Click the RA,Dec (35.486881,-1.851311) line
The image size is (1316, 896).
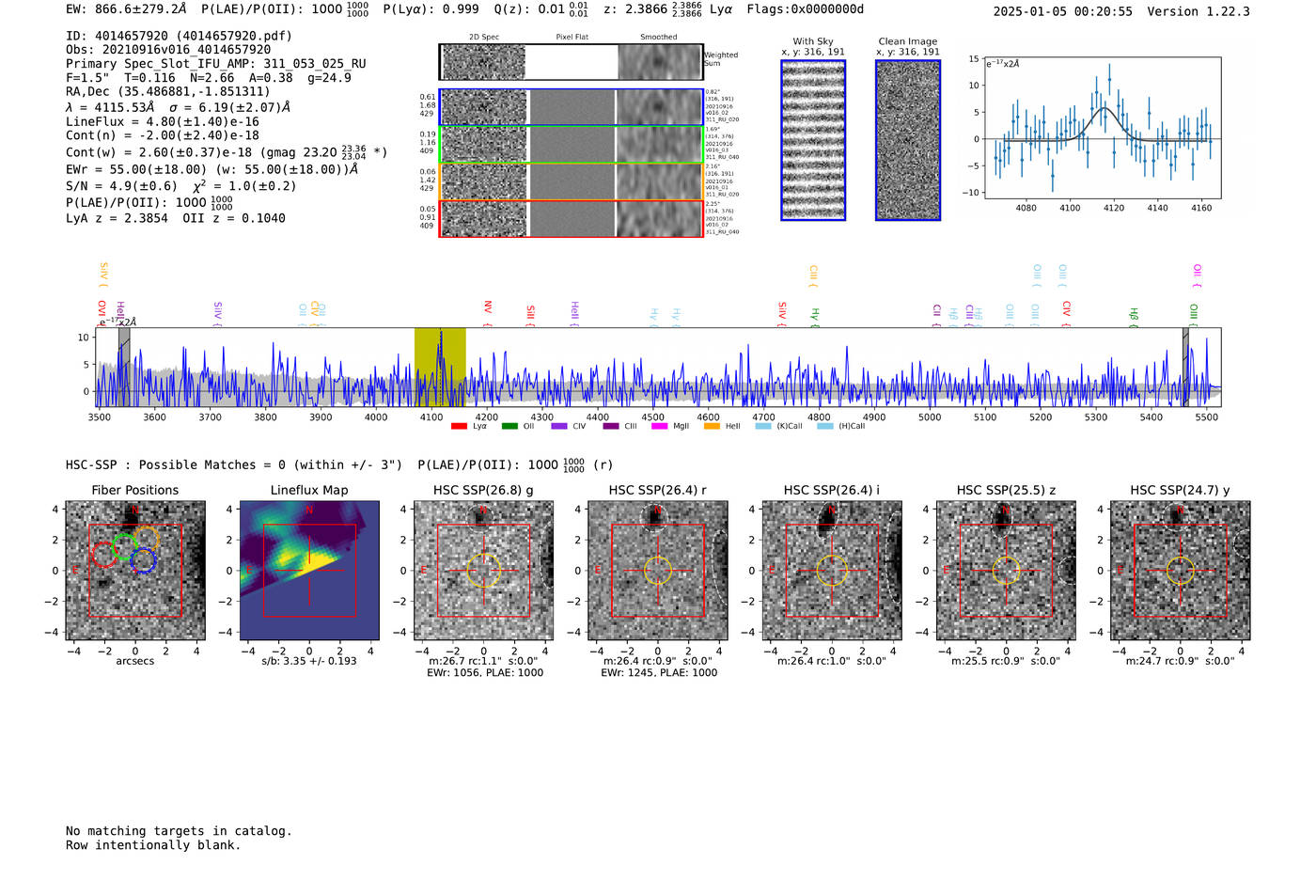click(x=168, y=91)
